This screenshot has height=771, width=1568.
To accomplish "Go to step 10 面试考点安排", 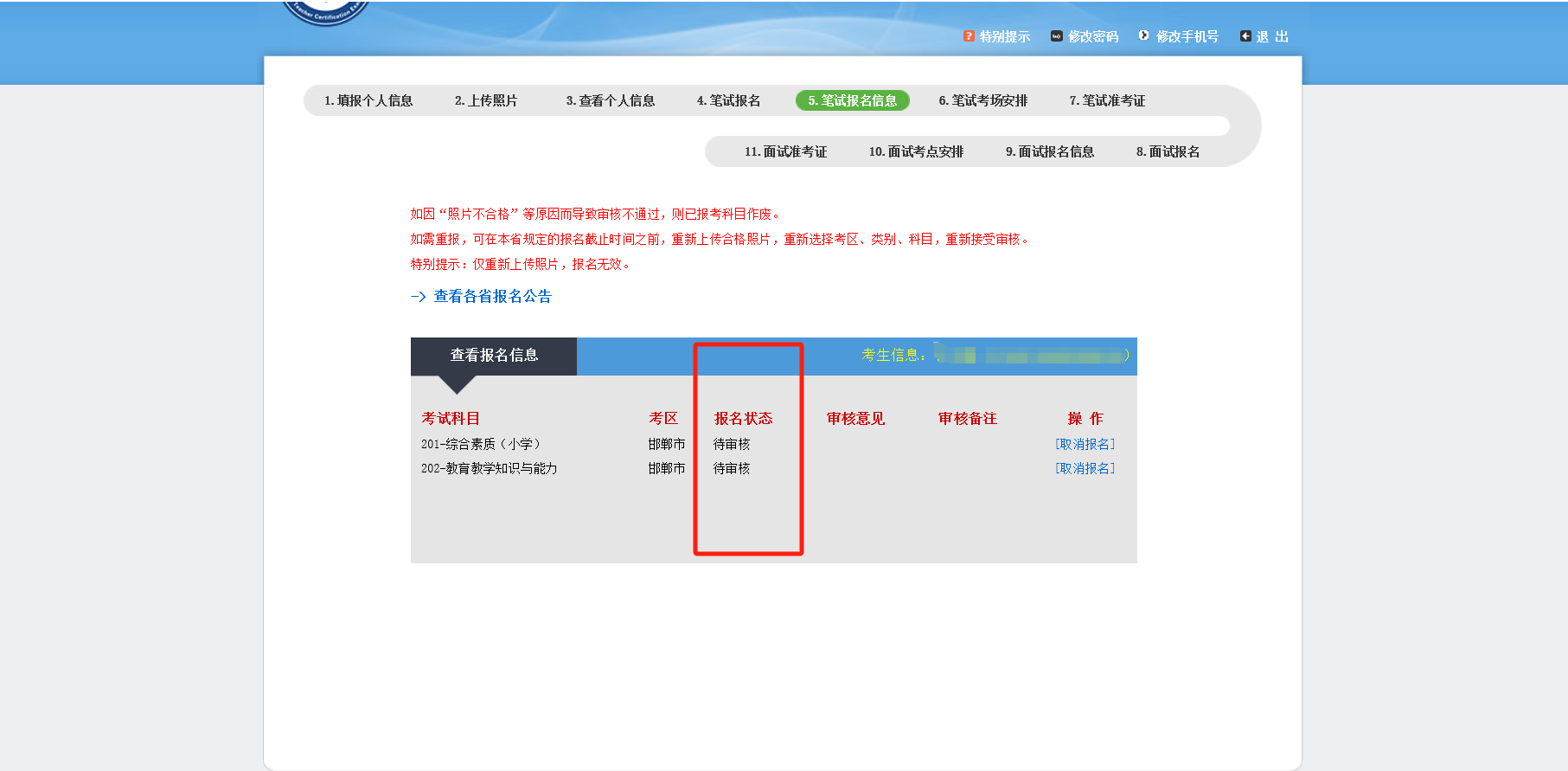I will [x=916, y=151].
